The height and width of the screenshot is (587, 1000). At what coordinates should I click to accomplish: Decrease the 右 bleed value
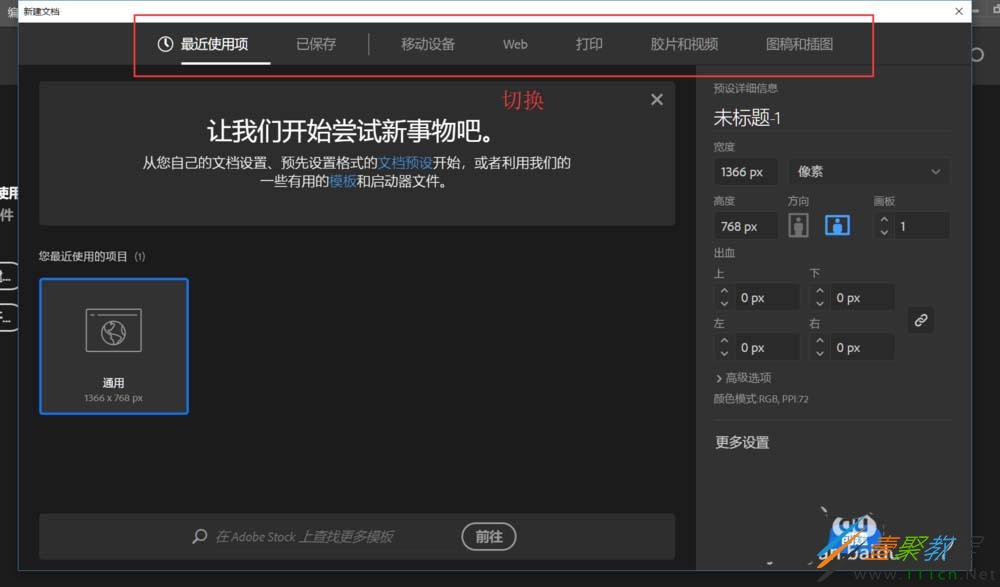(x=820, y=353)
